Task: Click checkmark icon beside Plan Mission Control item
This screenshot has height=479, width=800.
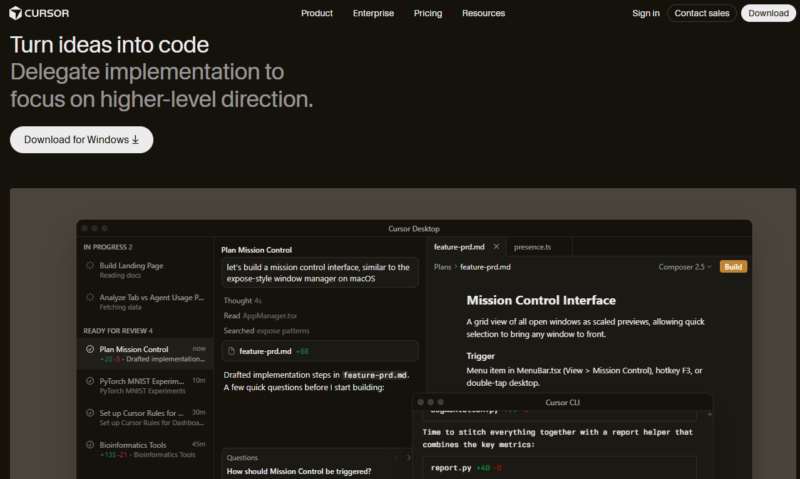Action: (x=90, y=349)
